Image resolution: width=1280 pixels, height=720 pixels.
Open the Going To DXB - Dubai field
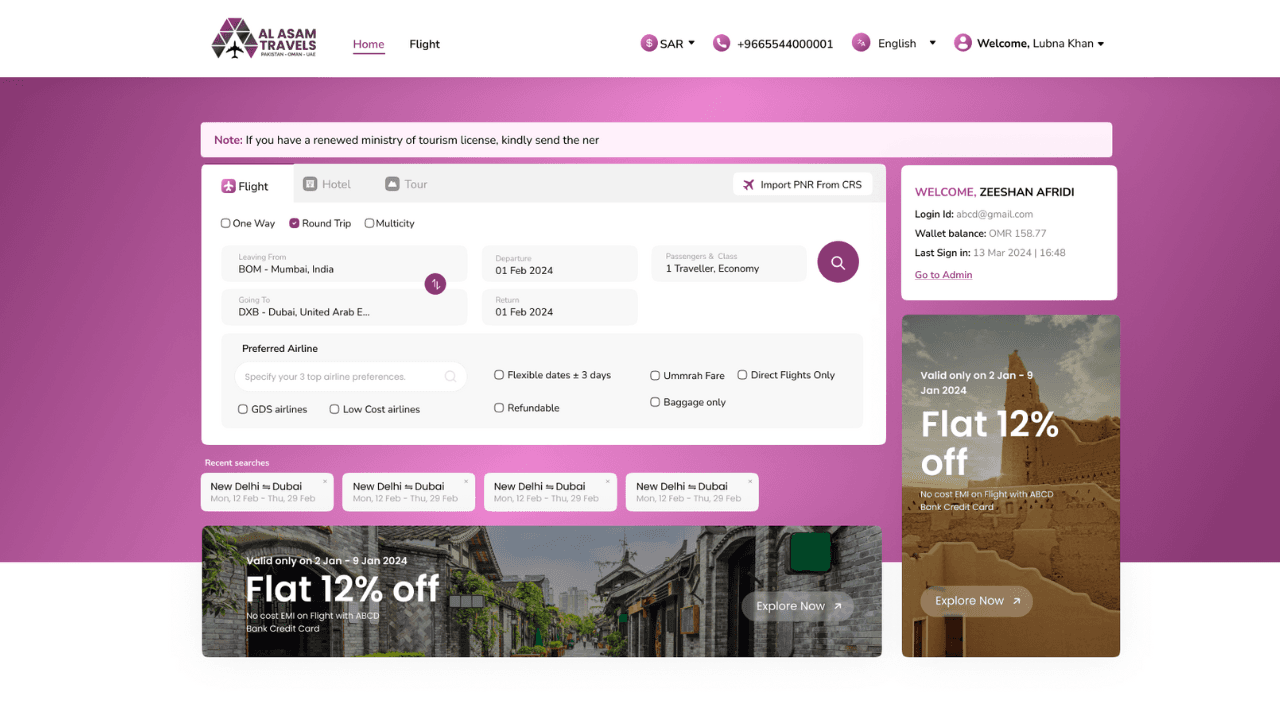(344, 307)
